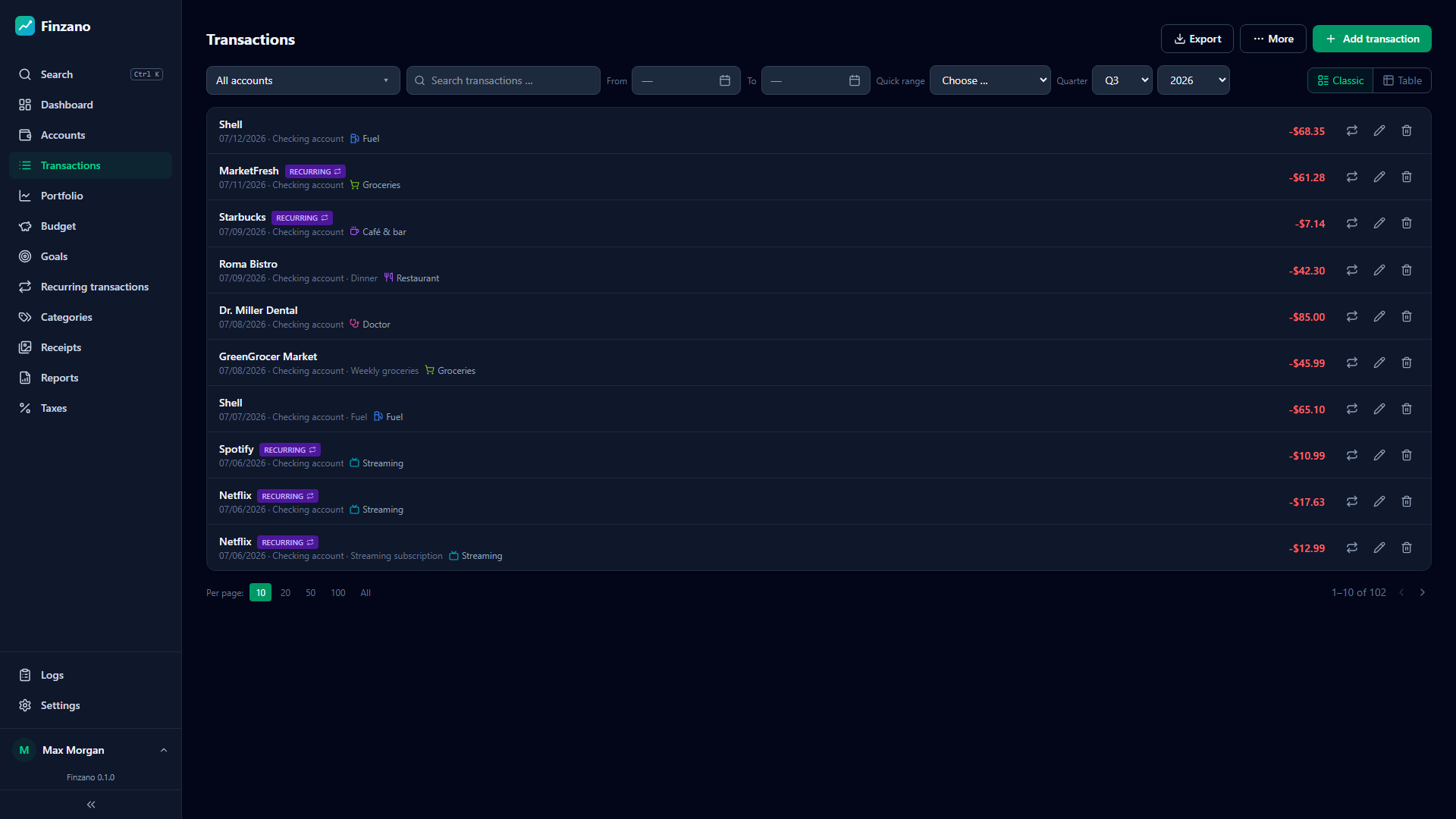
Task: Set 10 transactions per page
Action: (260, 592)
